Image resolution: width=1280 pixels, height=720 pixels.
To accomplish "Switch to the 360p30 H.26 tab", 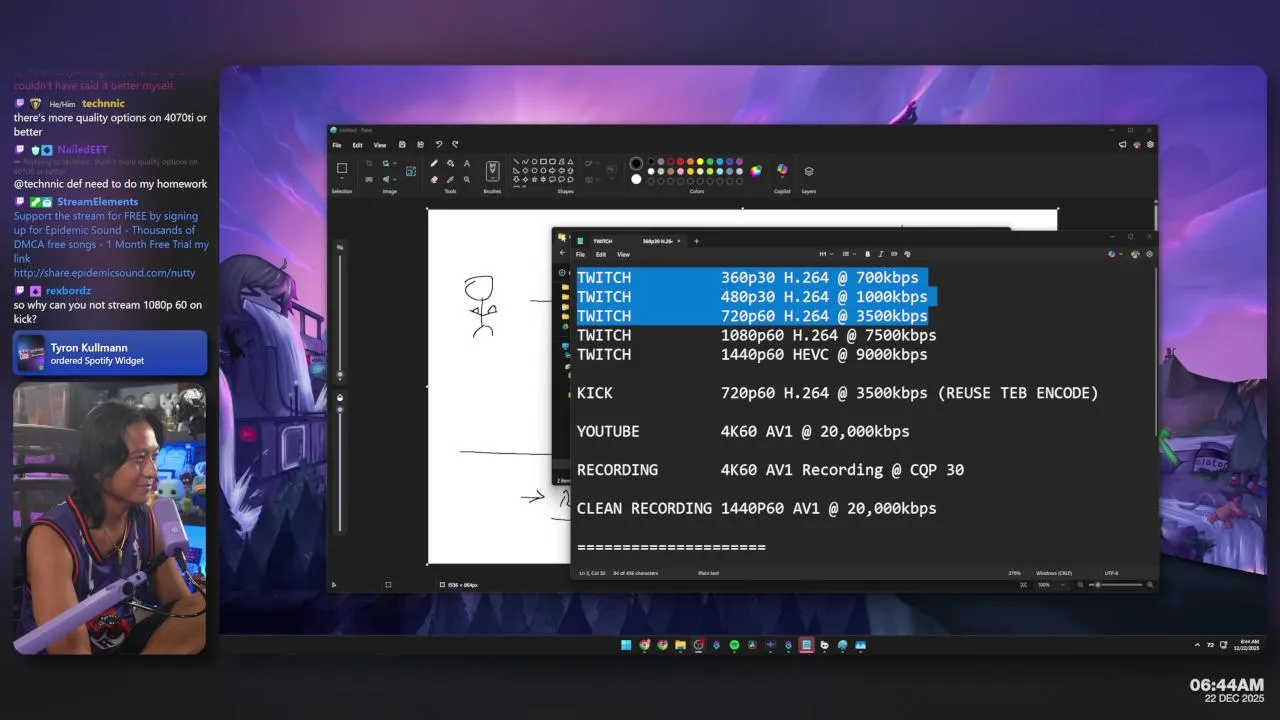I will coord(658,241).
